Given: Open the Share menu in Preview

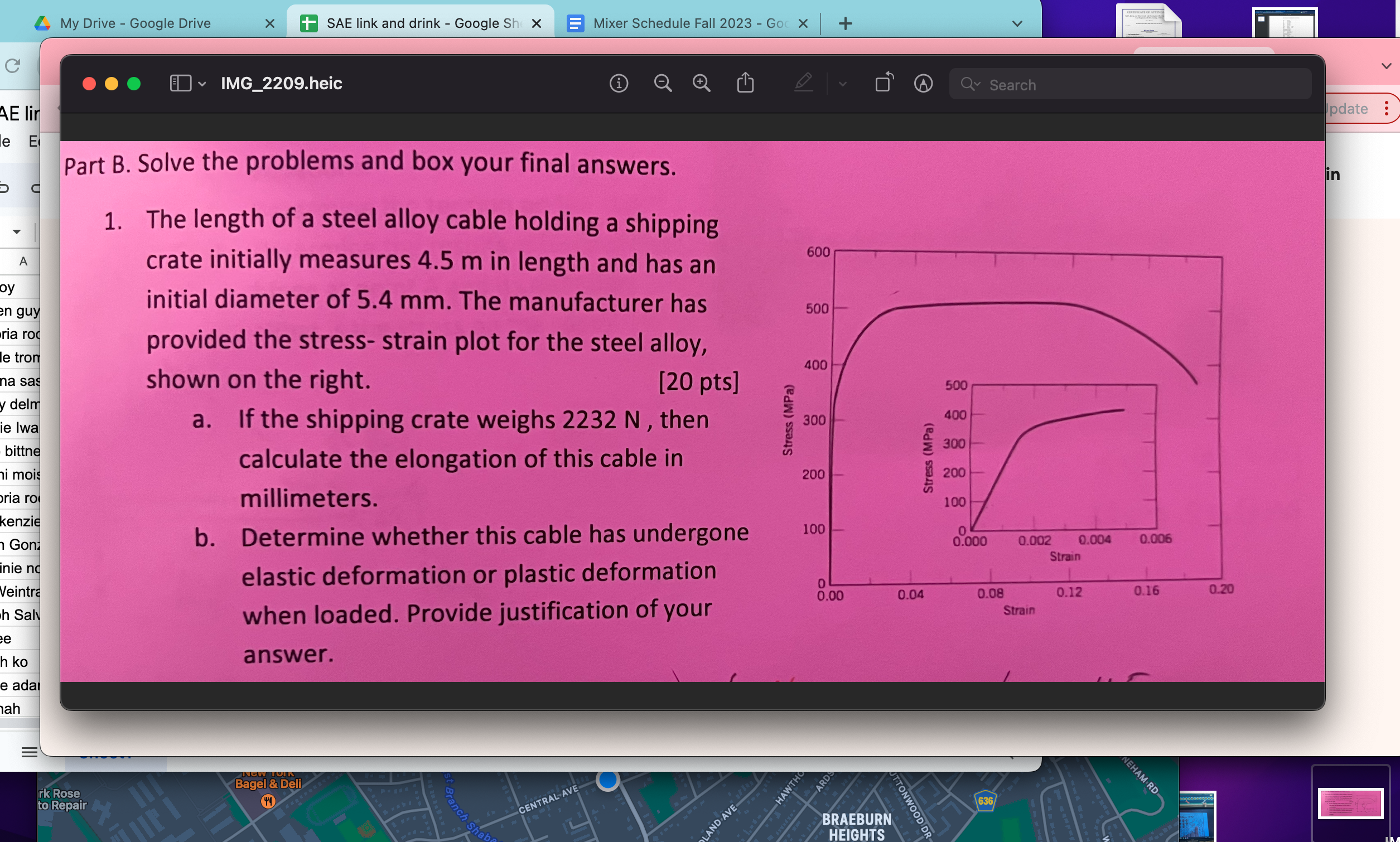Looking at the screenshot, I should coord(745,84).
